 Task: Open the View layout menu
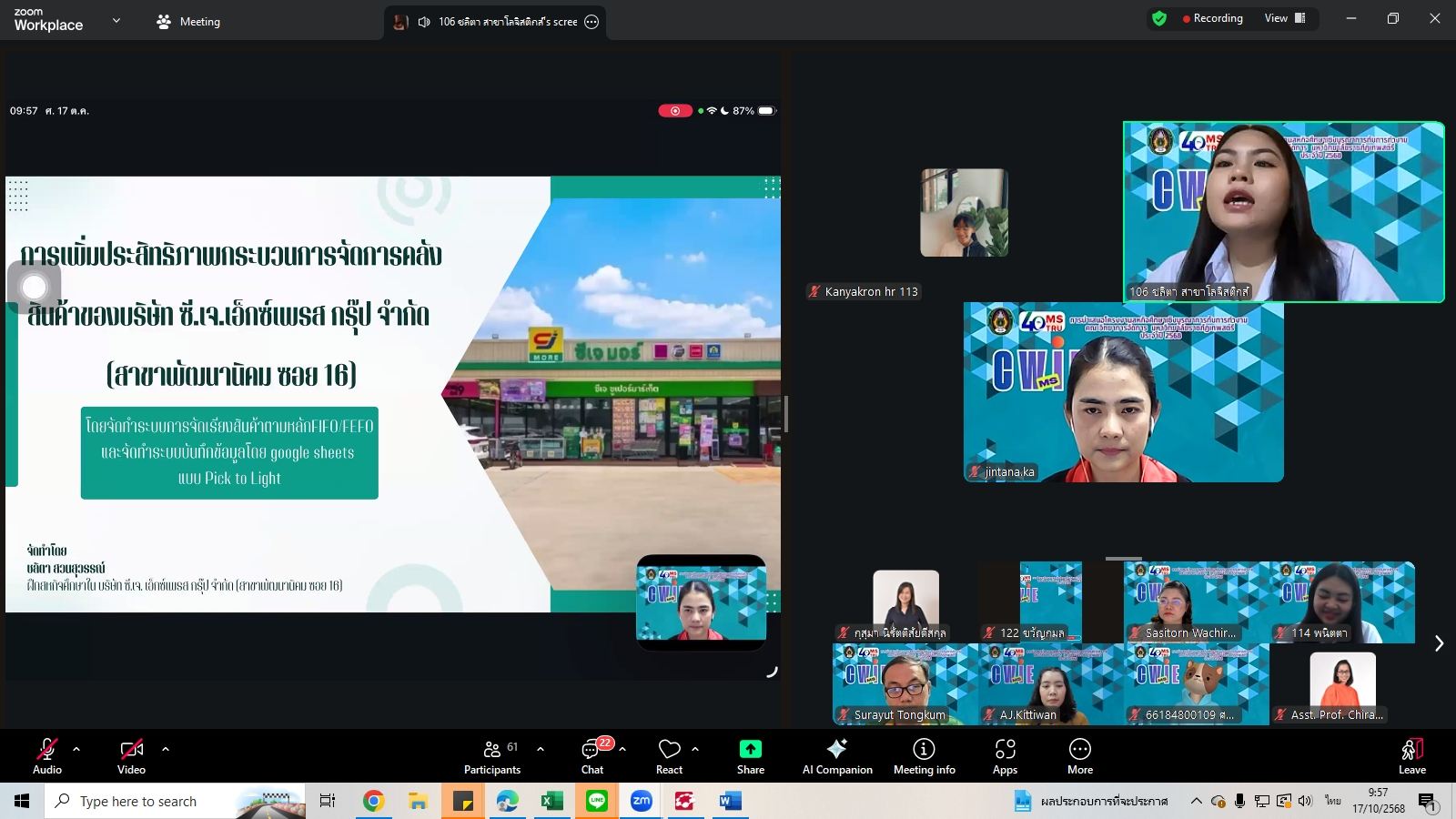(x=1284, y=18)
